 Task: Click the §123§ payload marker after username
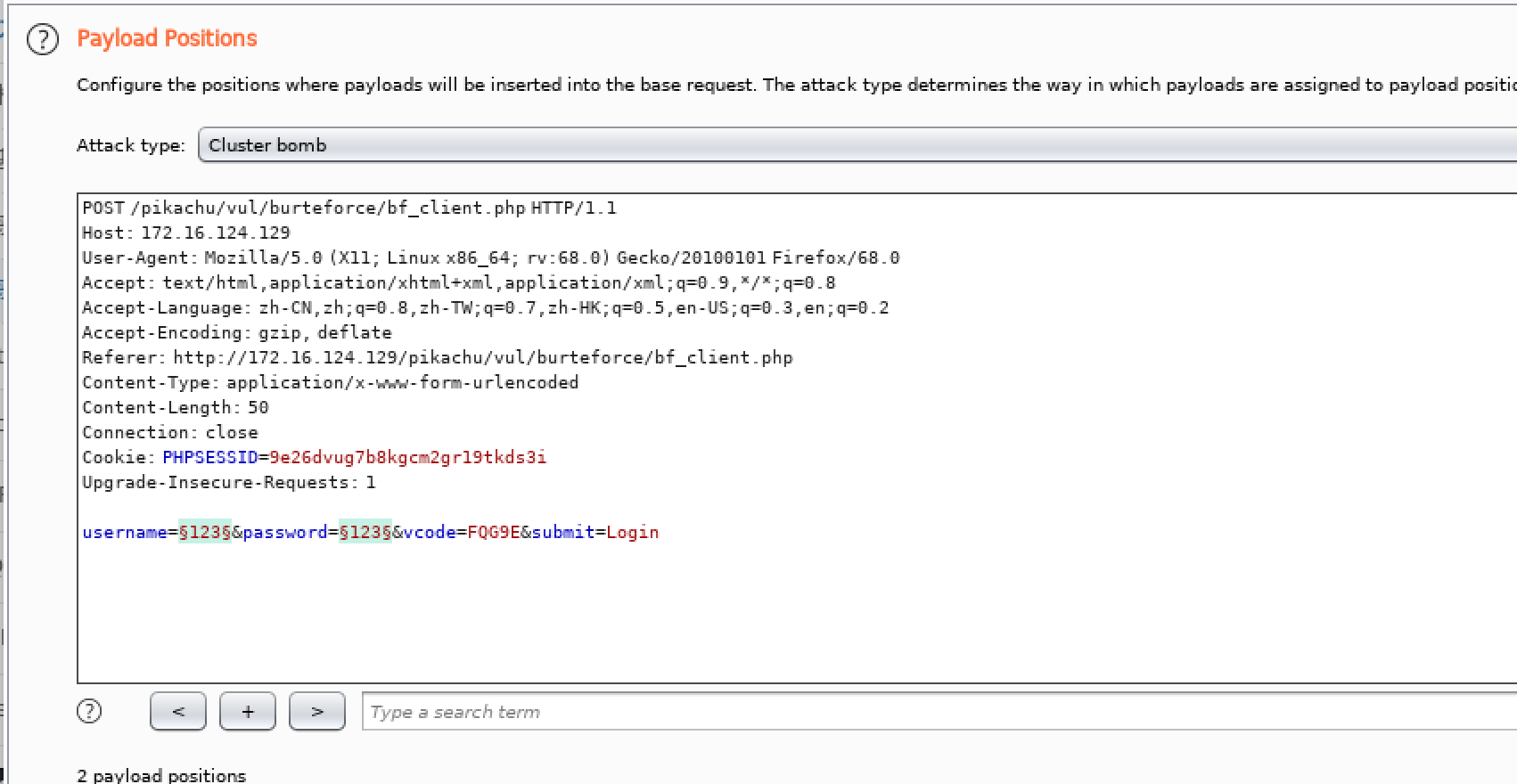pos(205,532)
